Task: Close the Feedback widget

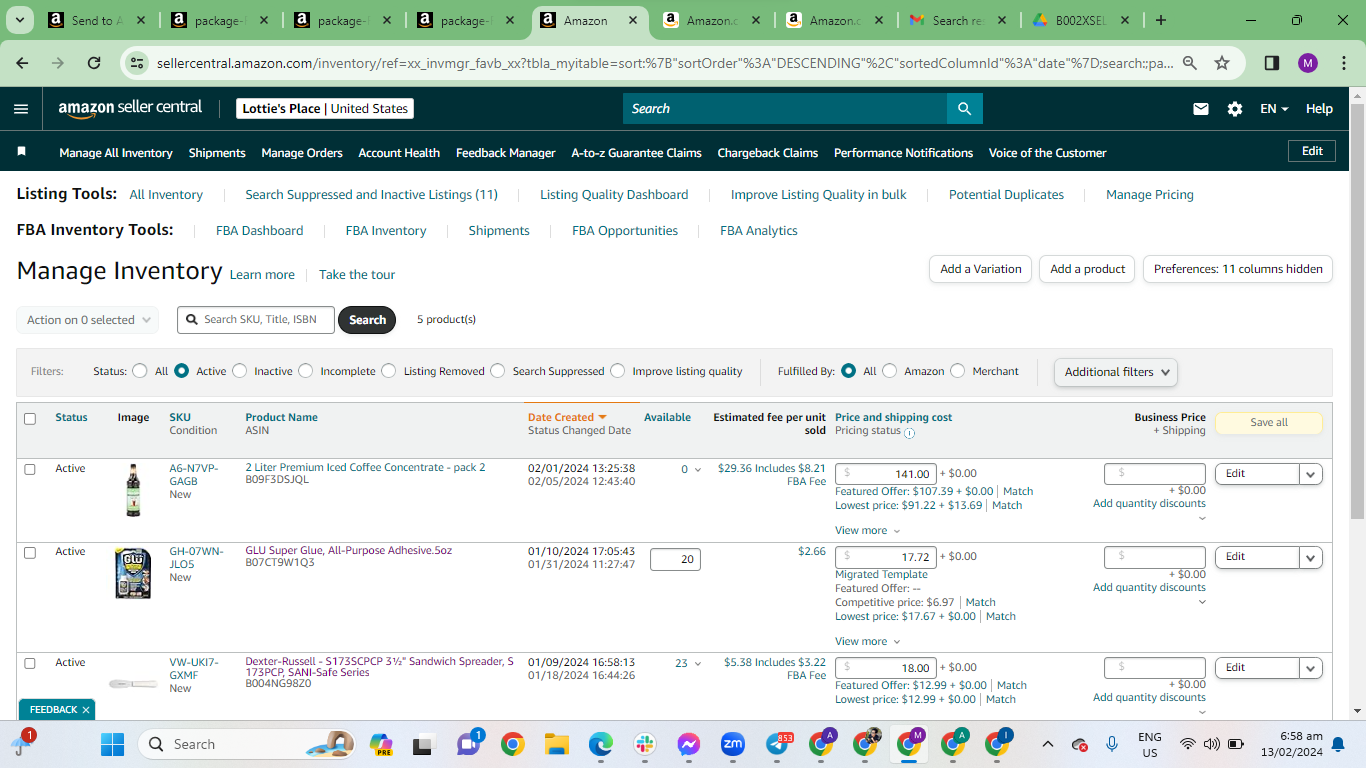Action: click(86, 710)
